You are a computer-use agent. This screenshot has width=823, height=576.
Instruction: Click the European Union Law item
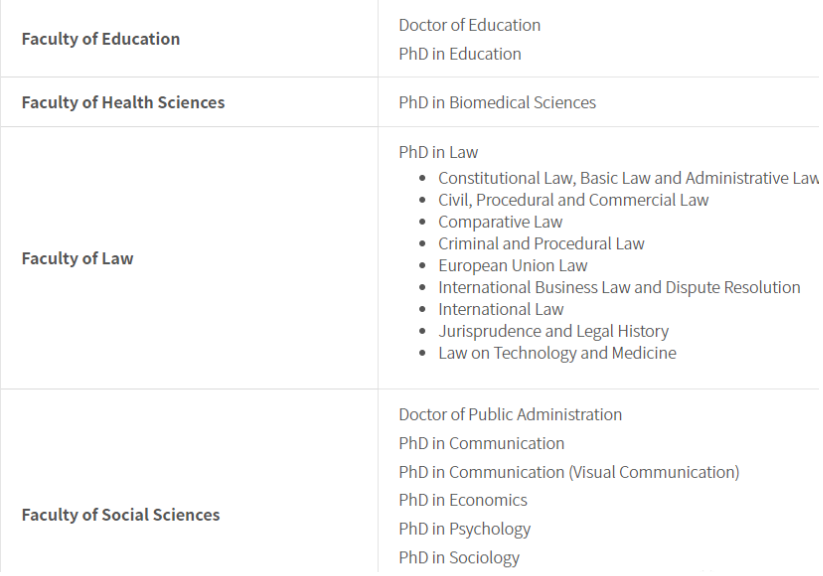(x=512, y=266)
